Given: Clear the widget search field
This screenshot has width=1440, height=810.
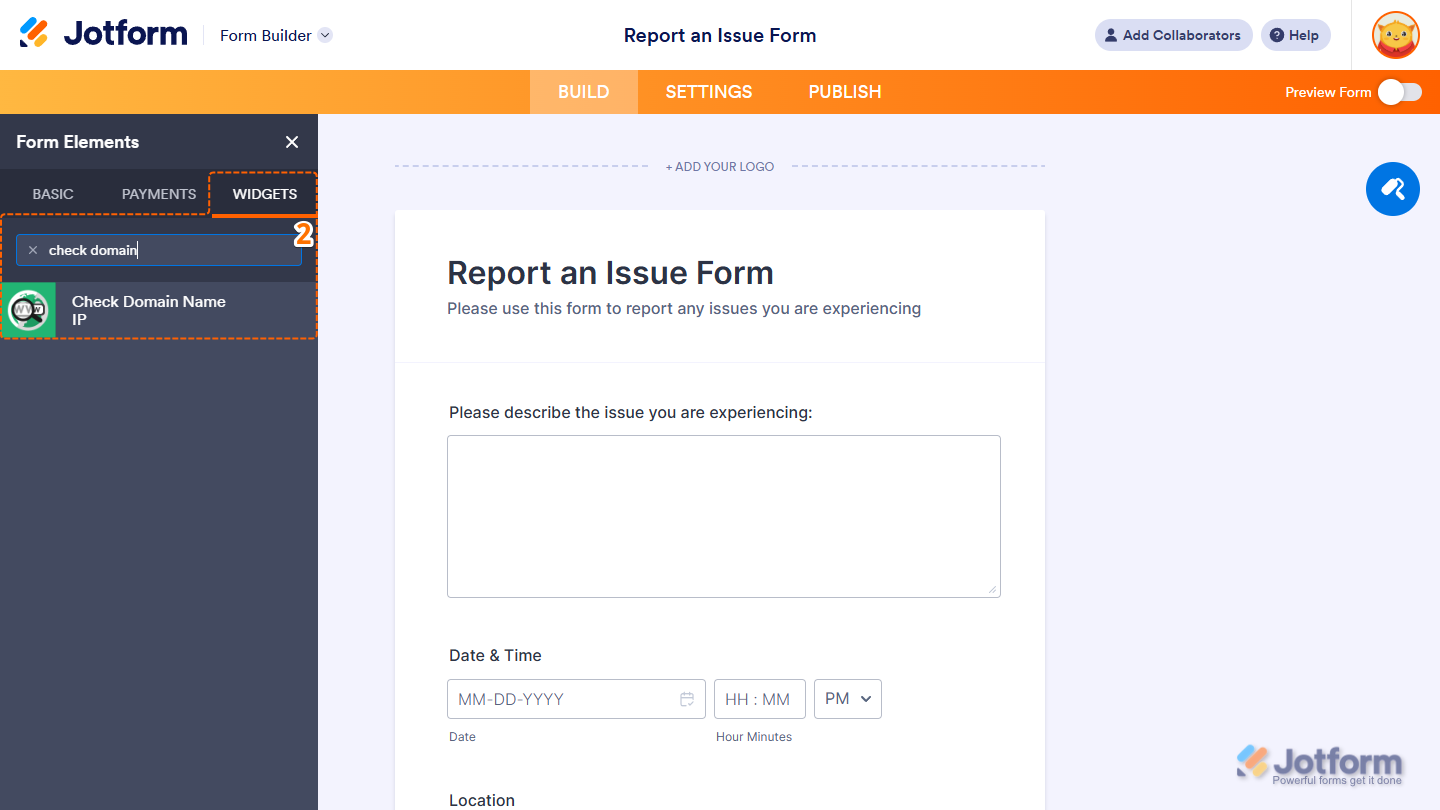Looking at the screenshot, I should [x=33, y=249].
